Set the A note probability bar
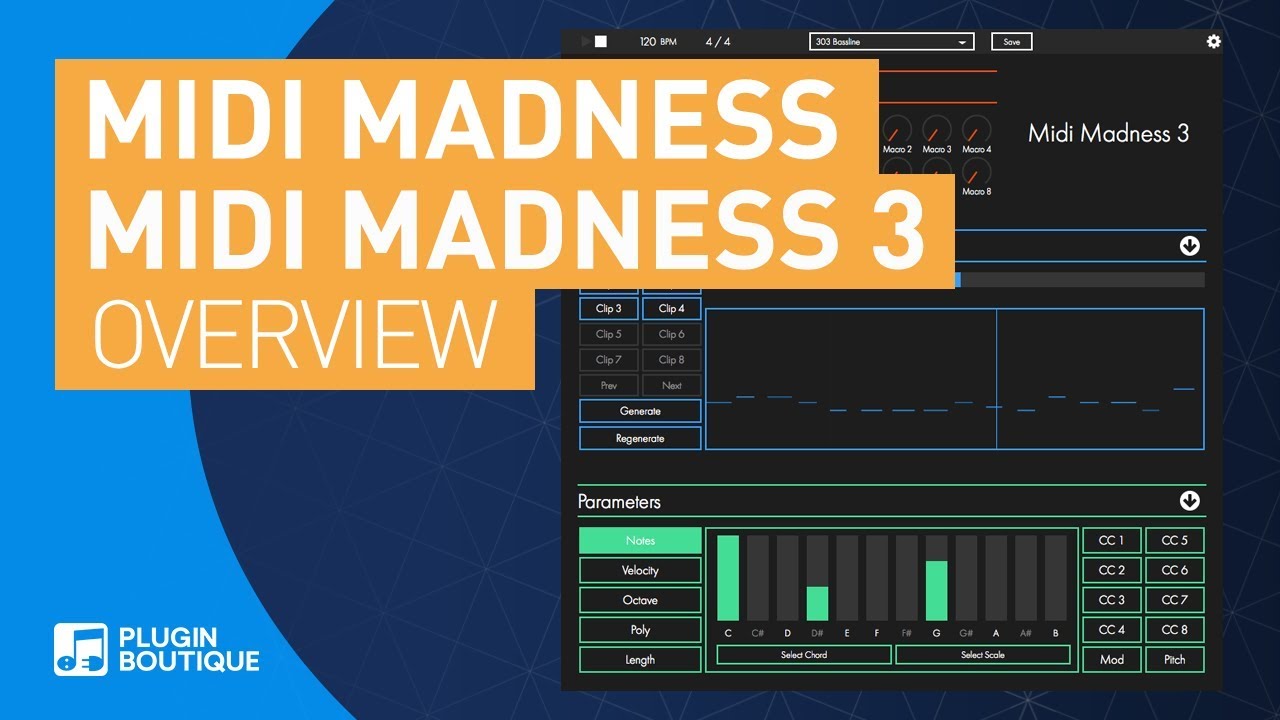The height and width of the screenshot is (720, 1280). (996, 578)
